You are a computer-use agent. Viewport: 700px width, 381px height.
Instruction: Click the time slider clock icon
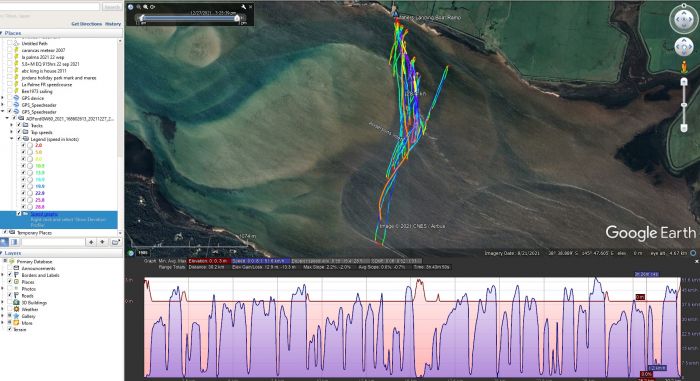click(x=131, y=7)
